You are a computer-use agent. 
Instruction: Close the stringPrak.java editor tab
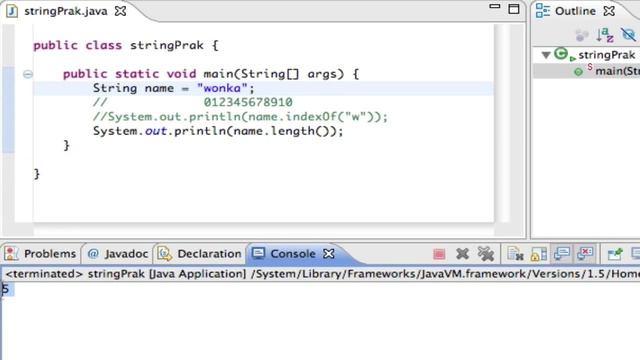pyautogui.click(x=120, y=11)
